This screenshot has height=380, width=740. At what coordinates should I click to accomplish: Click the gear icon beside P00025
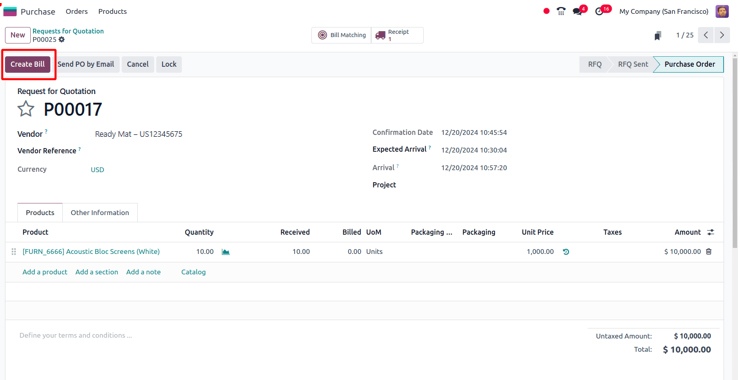pyautogui.click(x=61, y=40)
